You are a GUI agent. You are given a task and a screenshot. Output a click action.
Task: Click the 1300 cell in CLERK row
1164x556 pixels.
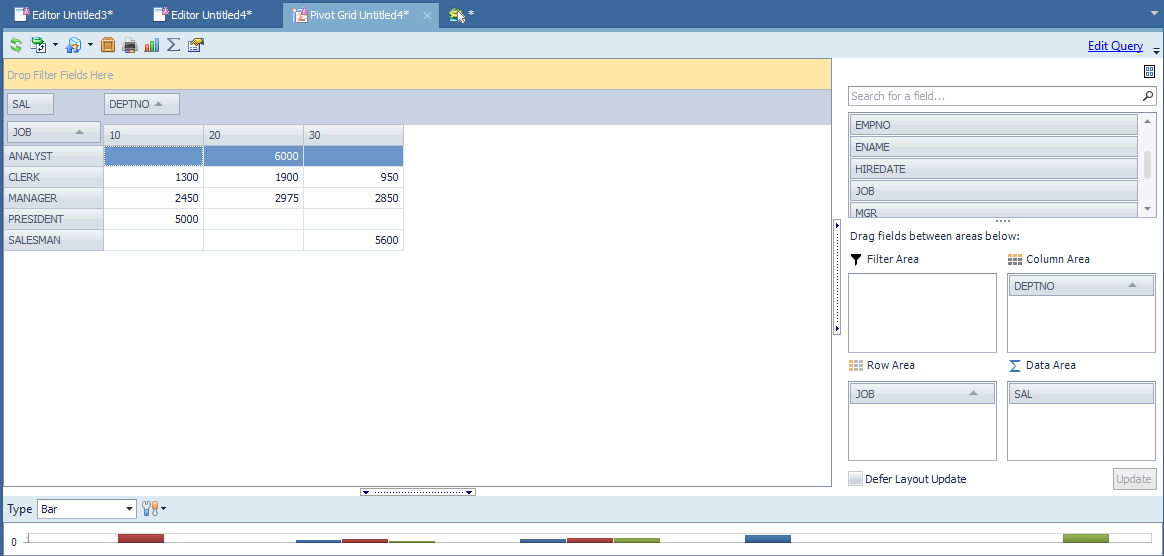click(154, 177)
